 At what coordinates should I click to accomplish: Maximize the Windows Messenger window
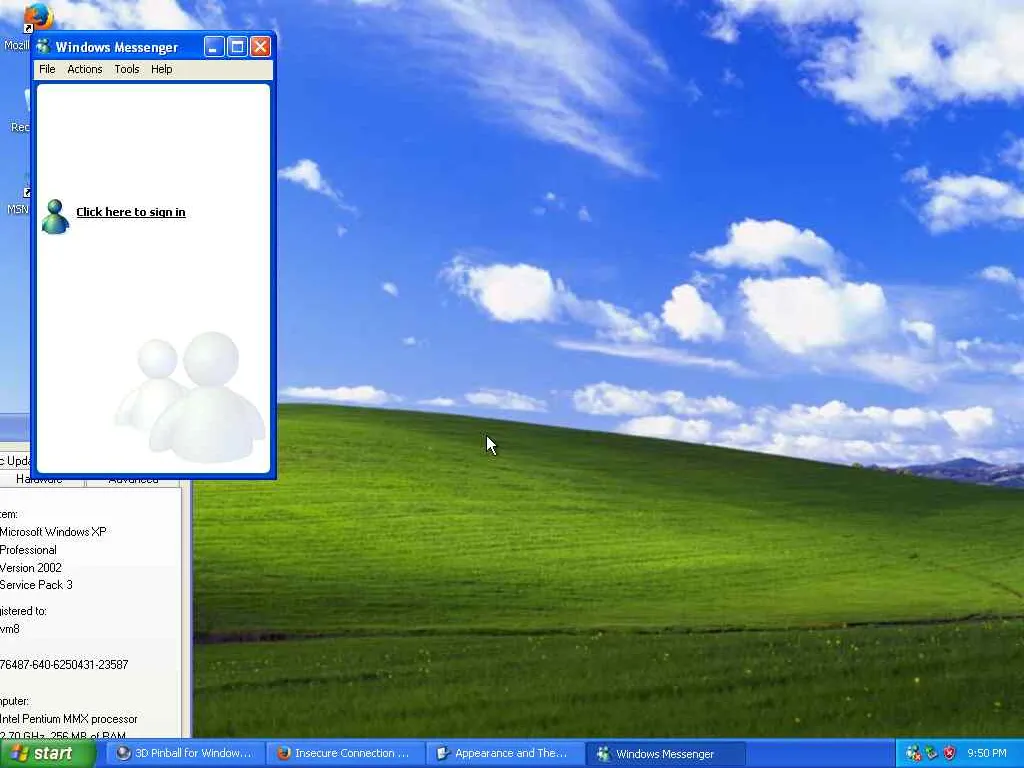pyautogui.click(x=238, y=46)
